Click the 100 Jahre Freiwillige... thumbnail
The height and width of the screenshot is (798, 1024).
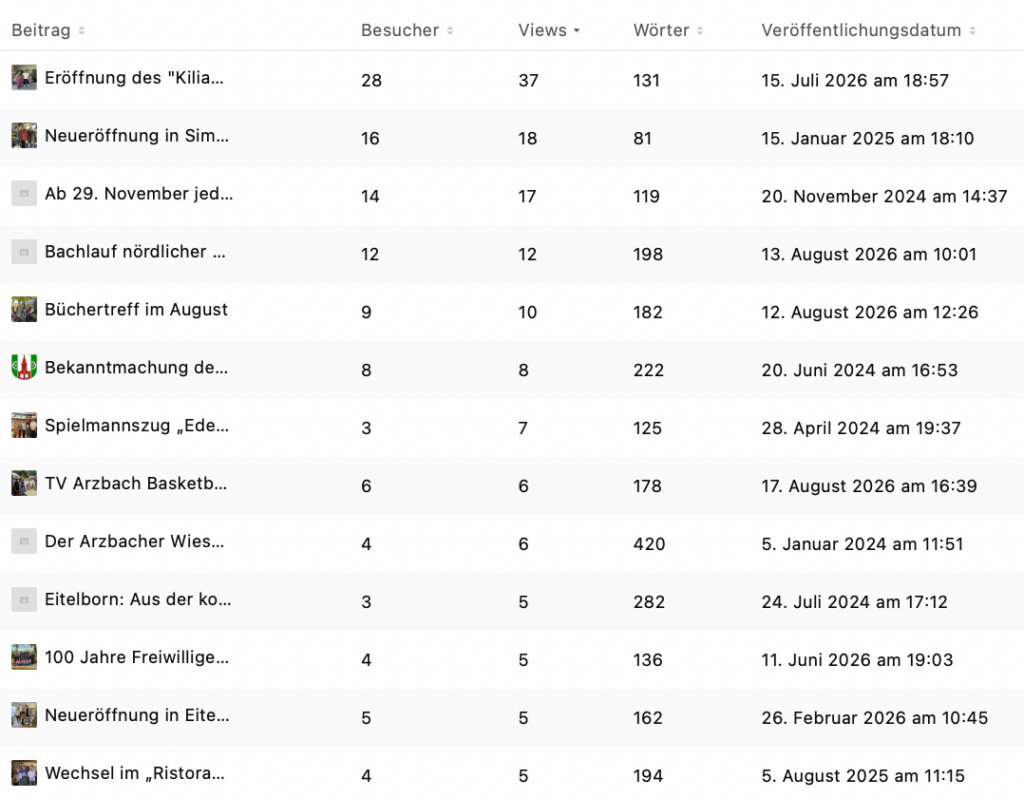click(x=24, y=658)
